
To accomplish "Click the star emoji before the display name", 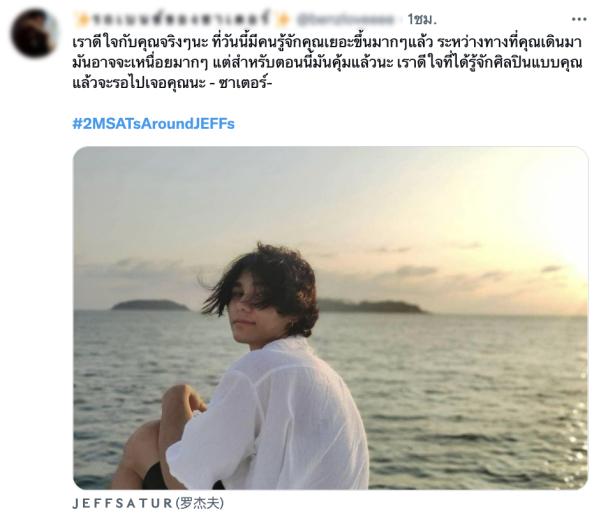I will tap(82, 19).
